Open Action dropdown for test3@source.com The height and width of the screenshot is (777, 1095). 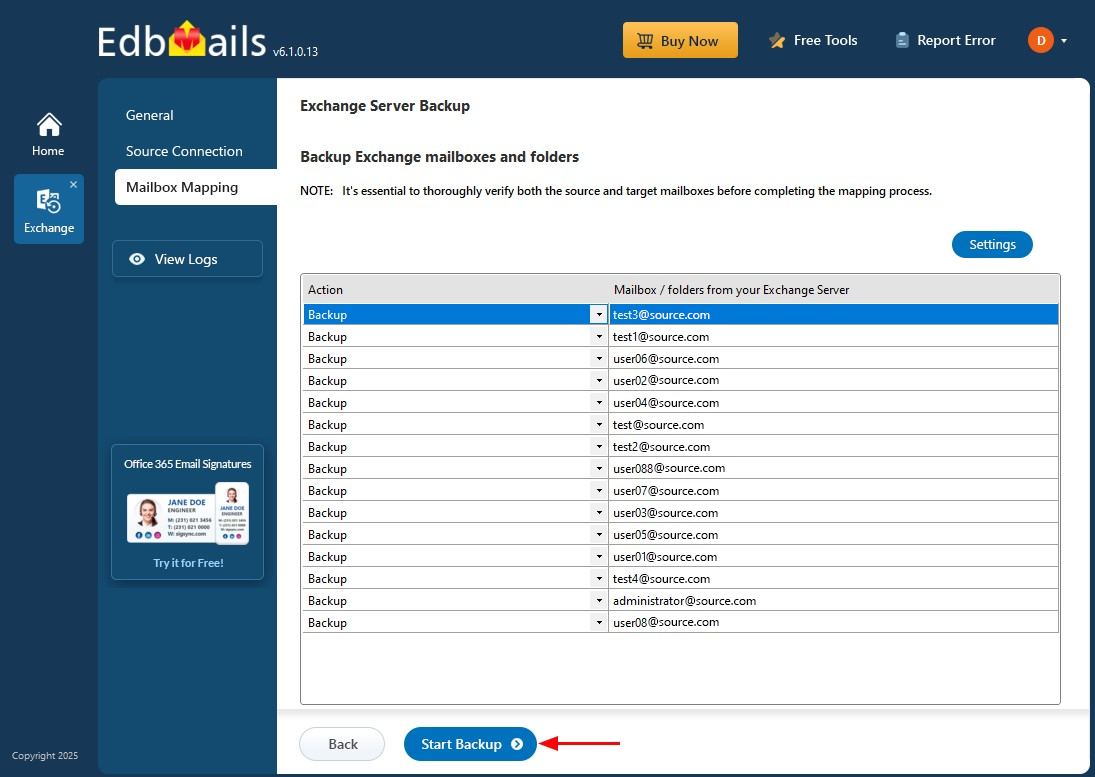[598, 314]
